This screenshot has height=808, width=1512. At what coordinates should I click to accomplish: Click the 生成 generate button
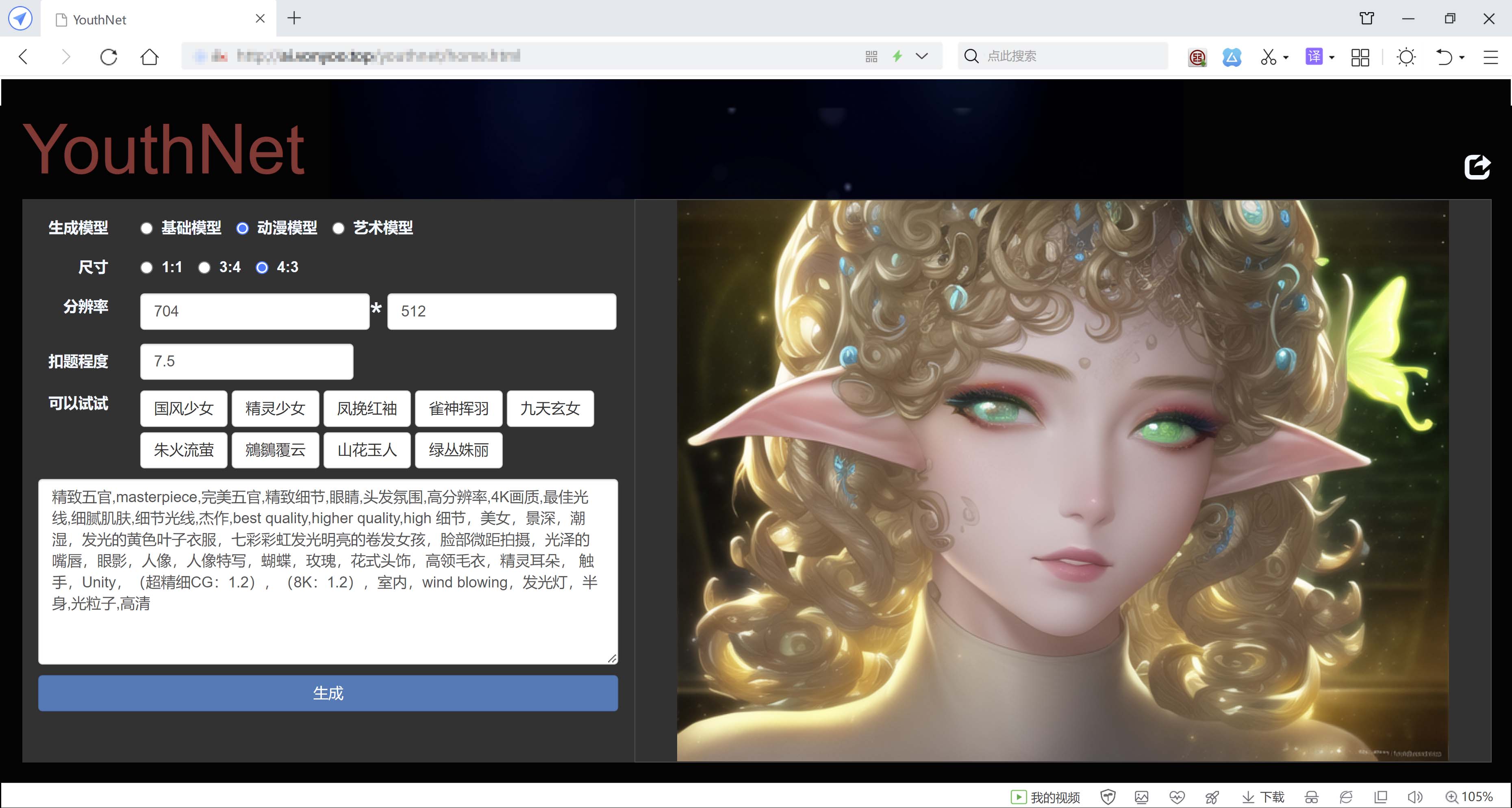tap(328, 693)
